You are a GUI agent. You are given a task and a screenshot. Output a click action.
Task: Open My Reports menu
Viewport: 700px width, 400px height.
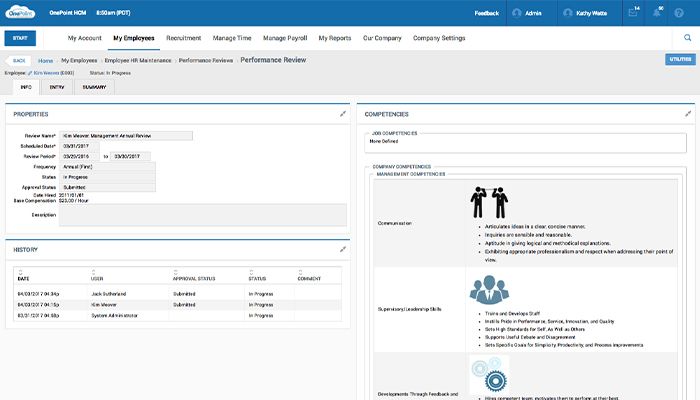coord(335,38)
